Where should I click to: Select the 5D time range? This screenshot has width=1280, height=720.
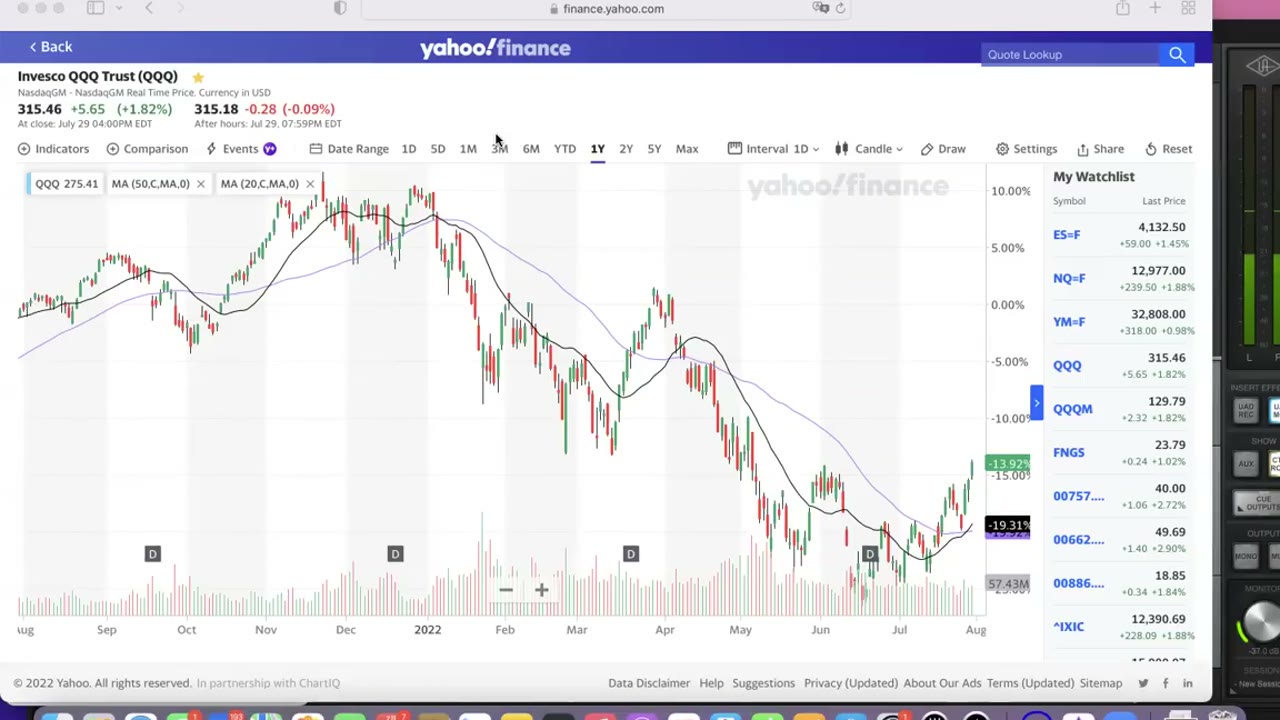point(438,149)
